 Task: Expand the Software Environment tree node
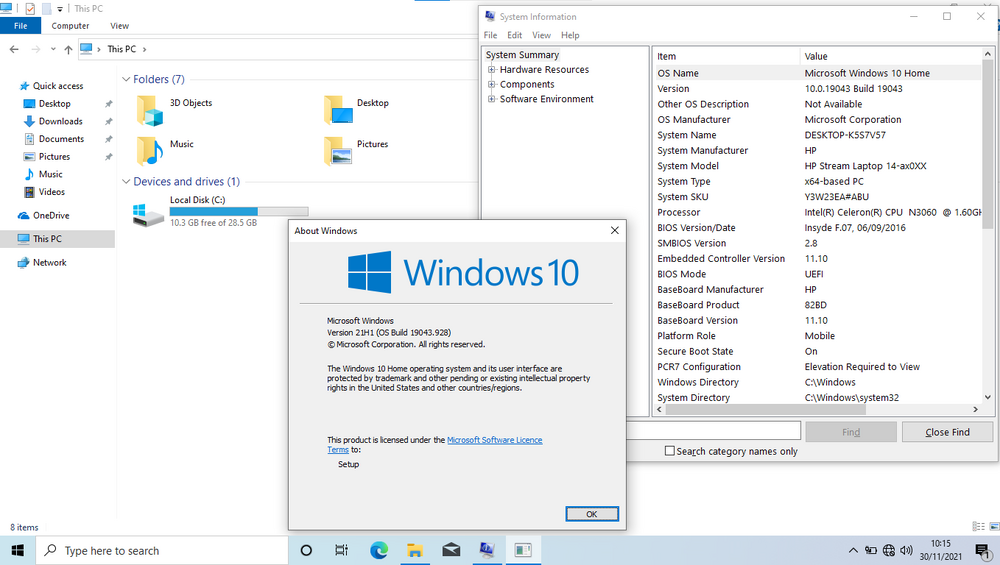click(492, 99)
